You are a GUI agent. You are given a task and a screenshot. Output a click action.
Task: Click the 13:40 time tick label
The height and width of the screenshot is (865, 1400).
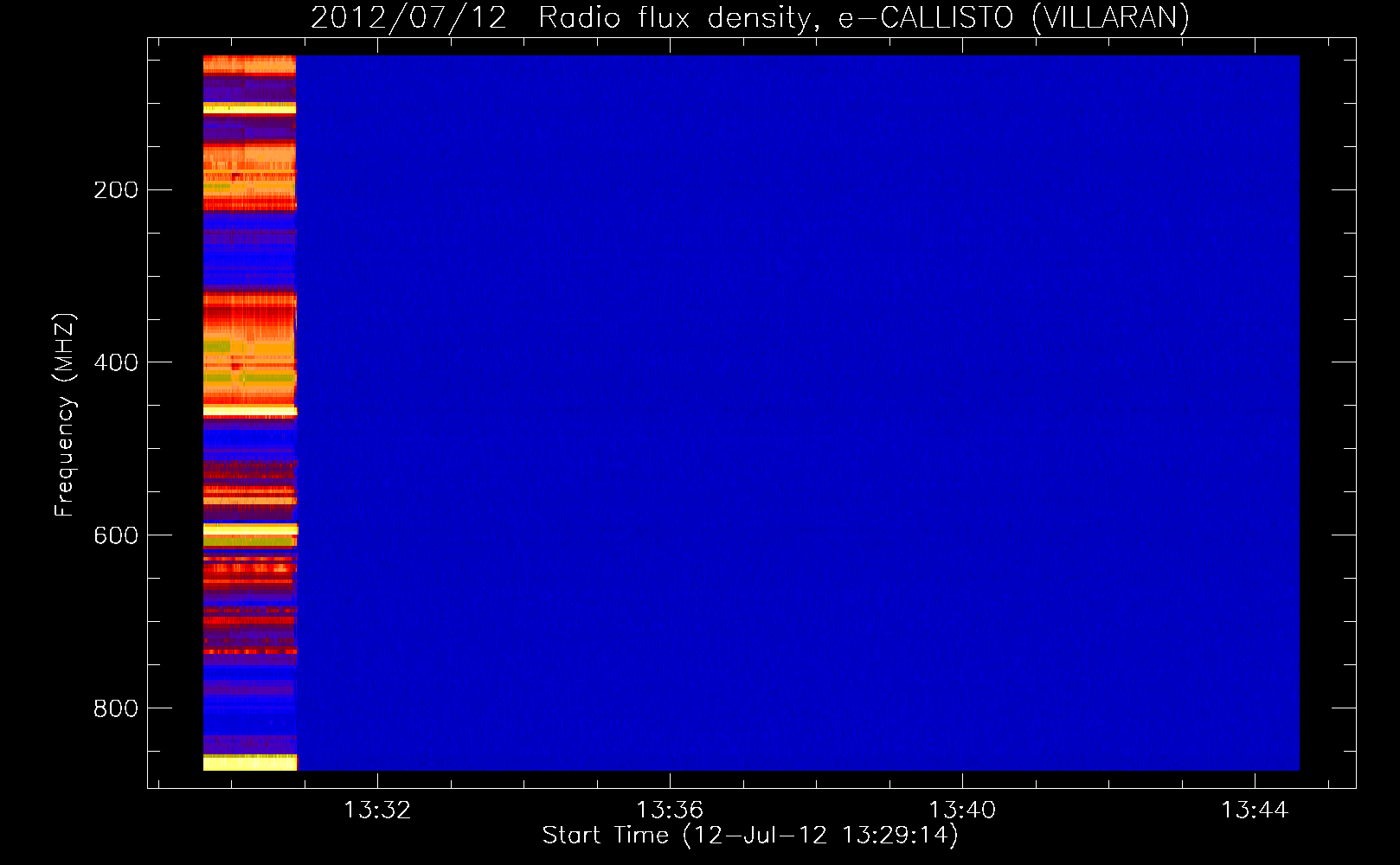[962, 811]
